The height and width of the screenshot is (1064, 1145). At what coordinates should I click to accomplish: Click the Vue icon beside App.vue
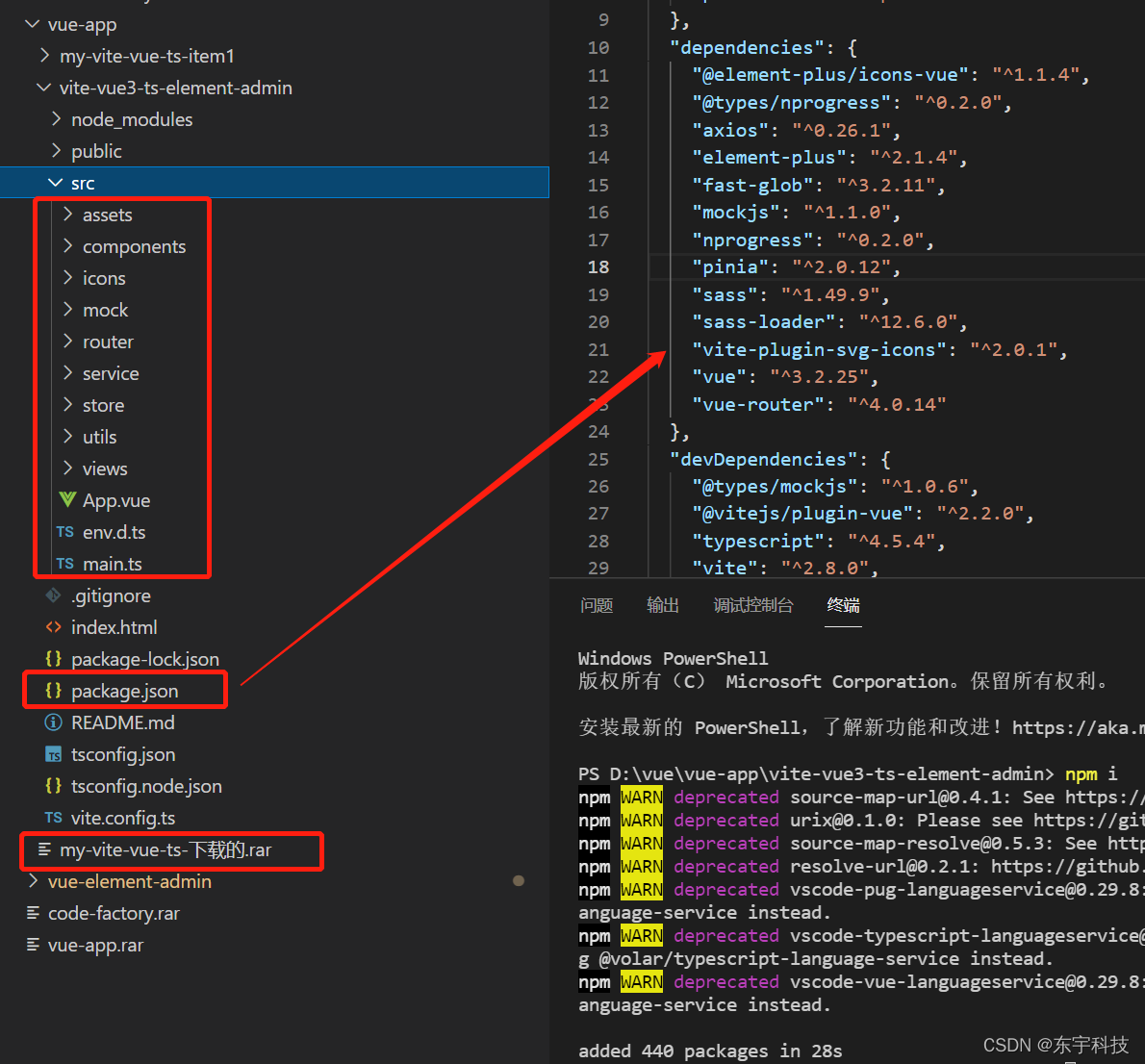click(67, 500)
